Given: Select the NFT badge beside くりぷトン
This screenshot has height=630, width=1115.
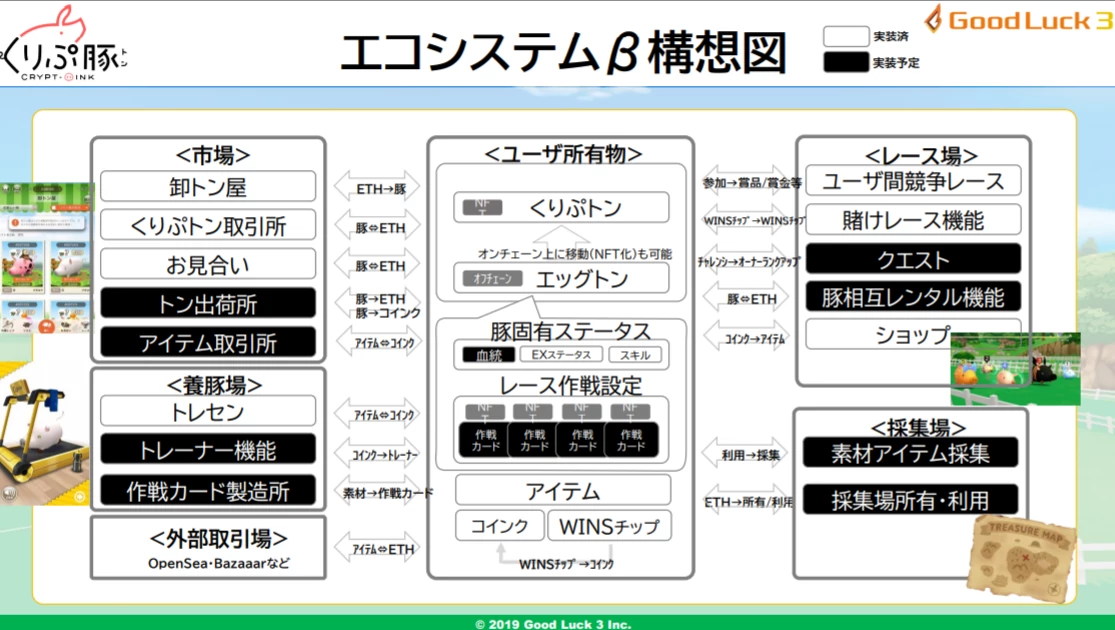Looking at the screenshot, I should pos(477,208).
